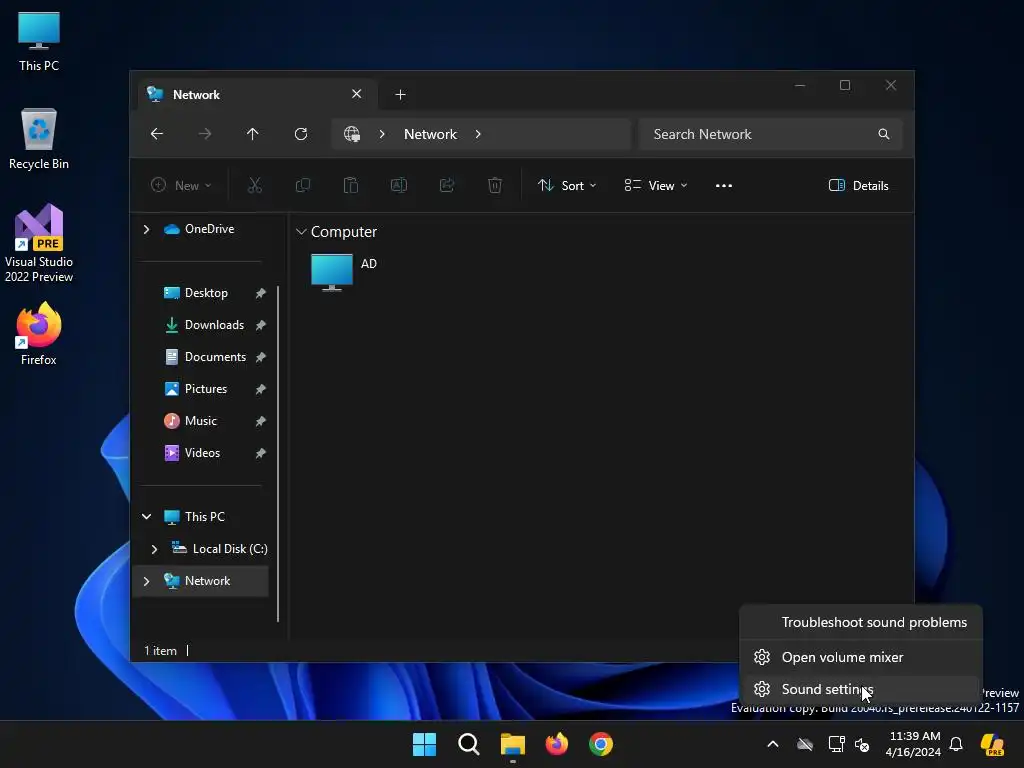
Task: Click the OneDrive tray icon
Action: pyautogui.click(x=805, y=744)
